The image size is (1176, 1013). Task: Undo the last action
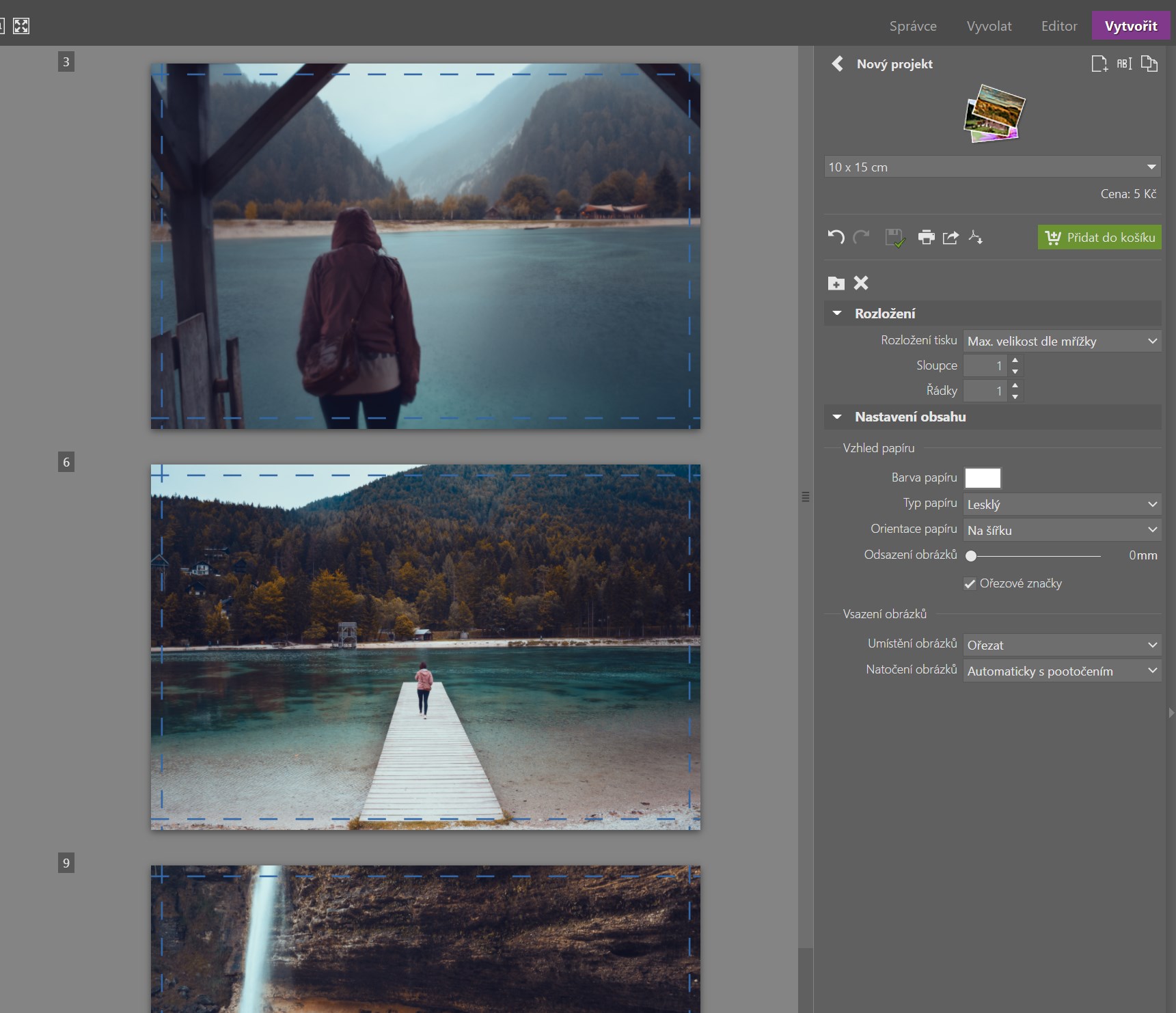coord(836,237)
